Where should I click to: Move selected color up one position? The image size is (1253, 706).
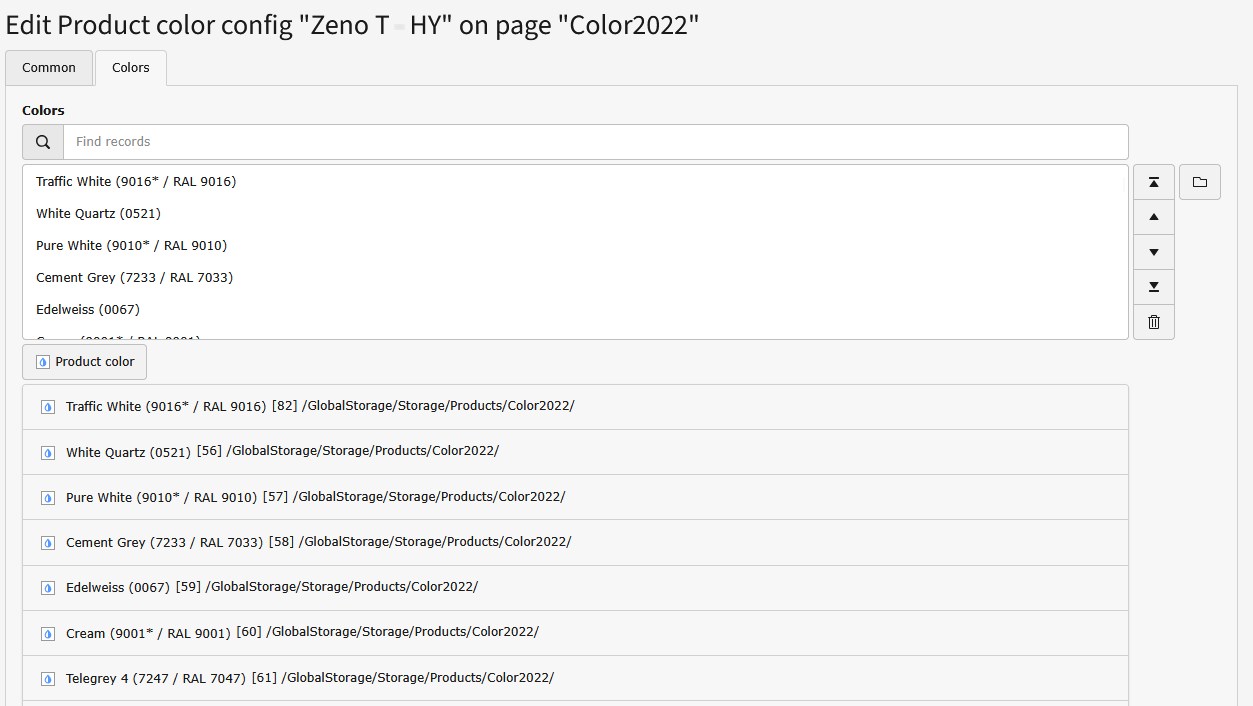[x=1153, y=217]
